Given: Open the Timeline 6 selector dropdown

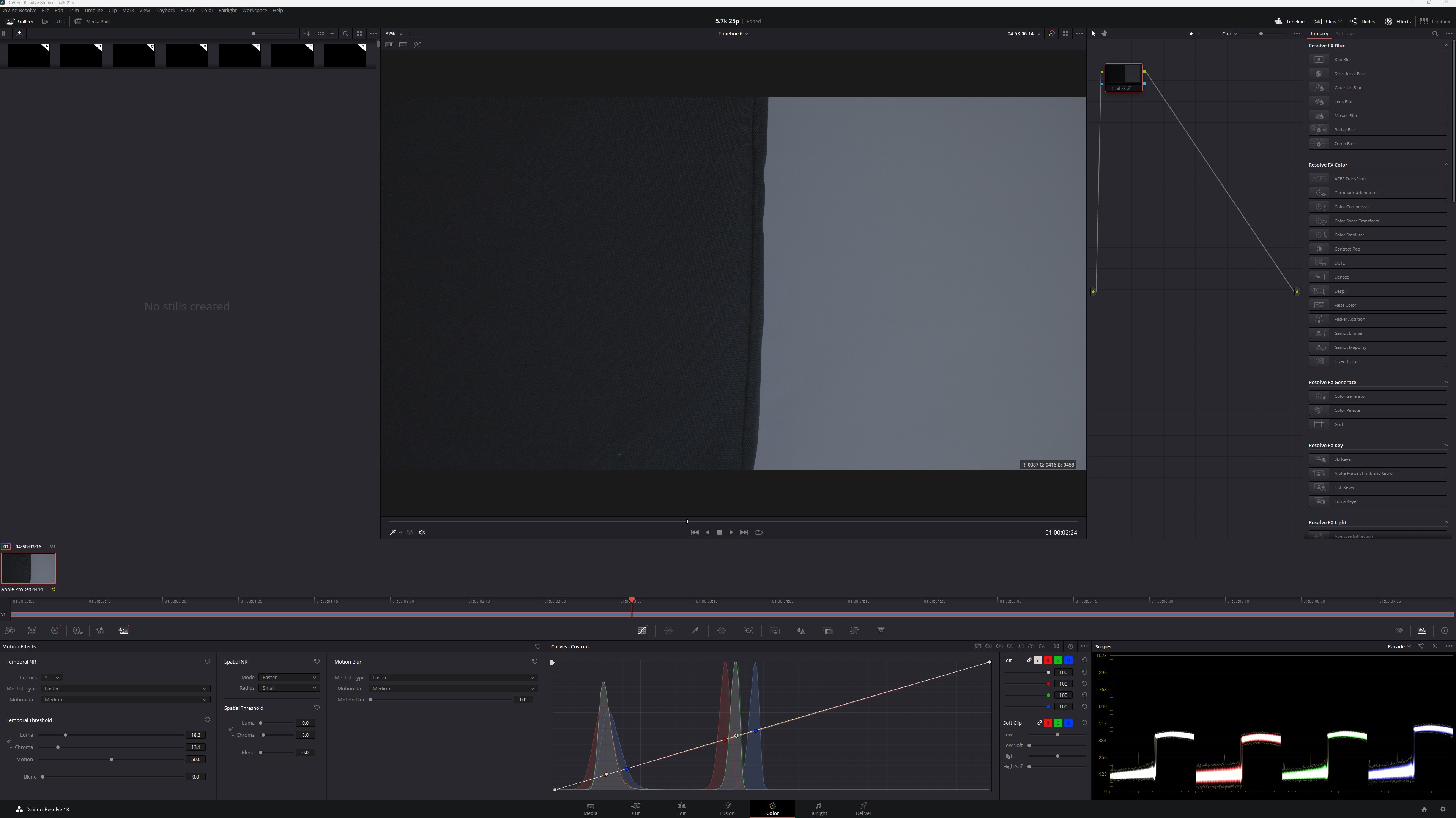Looking at the screenshot, I should click(x=734, y=33).
